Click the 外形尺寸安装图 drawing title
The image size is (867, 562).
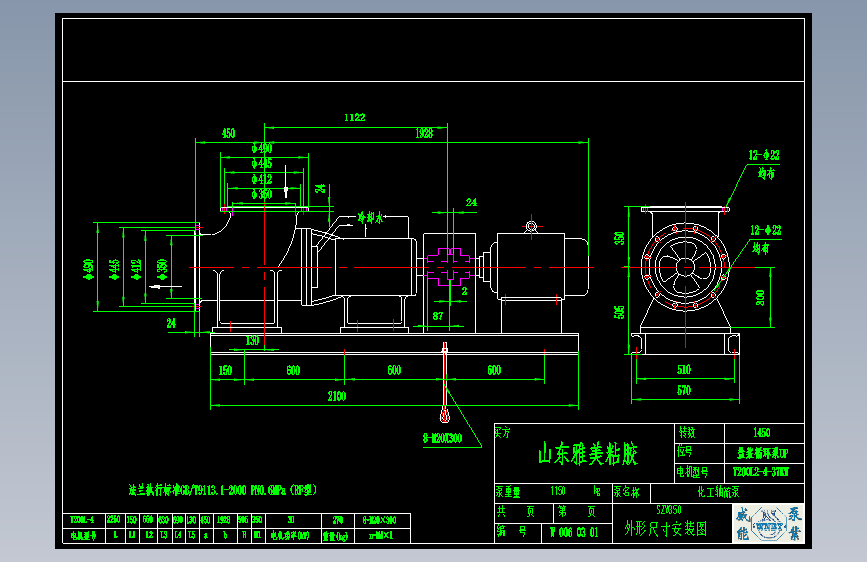[666, 529]
